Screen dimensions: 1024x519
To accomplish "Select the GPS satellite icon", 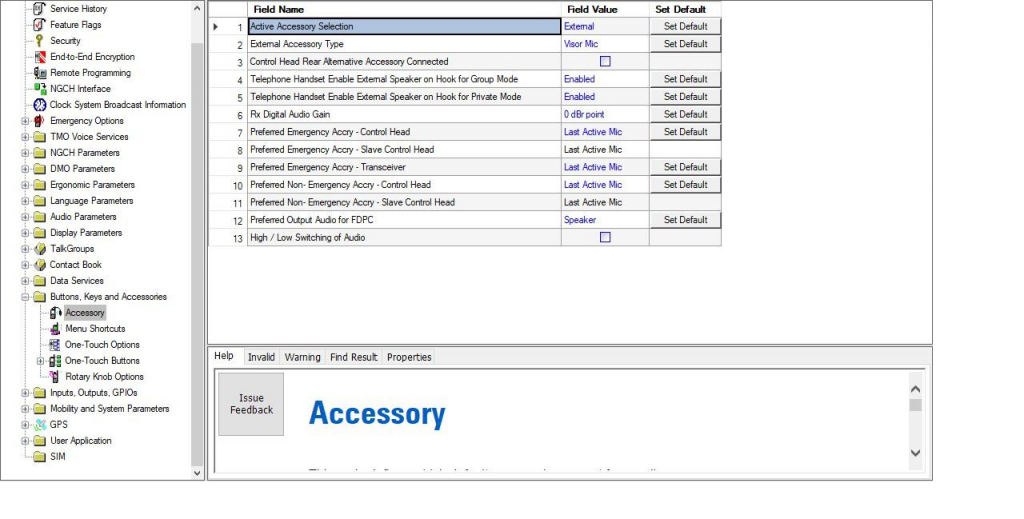I will click(39, 424).
